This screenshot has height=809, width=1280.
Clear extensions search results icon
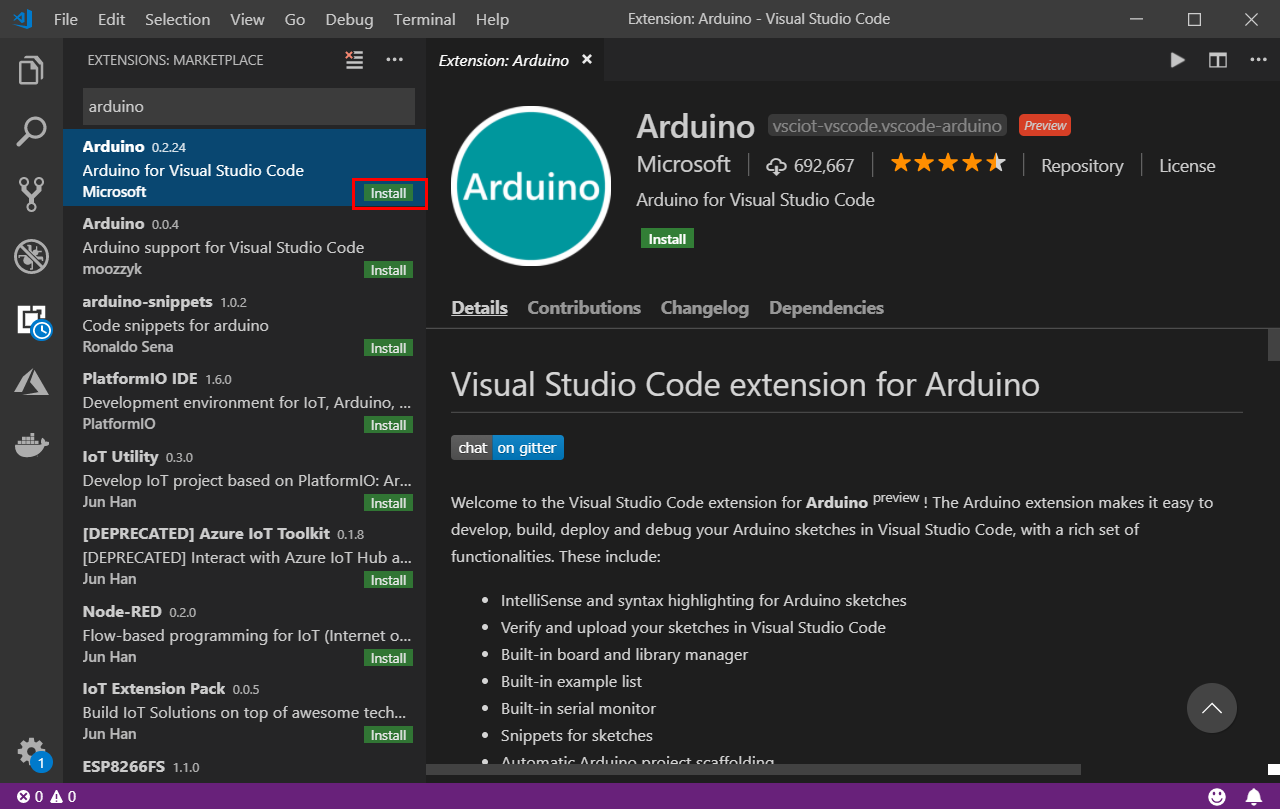click(354, 60)
